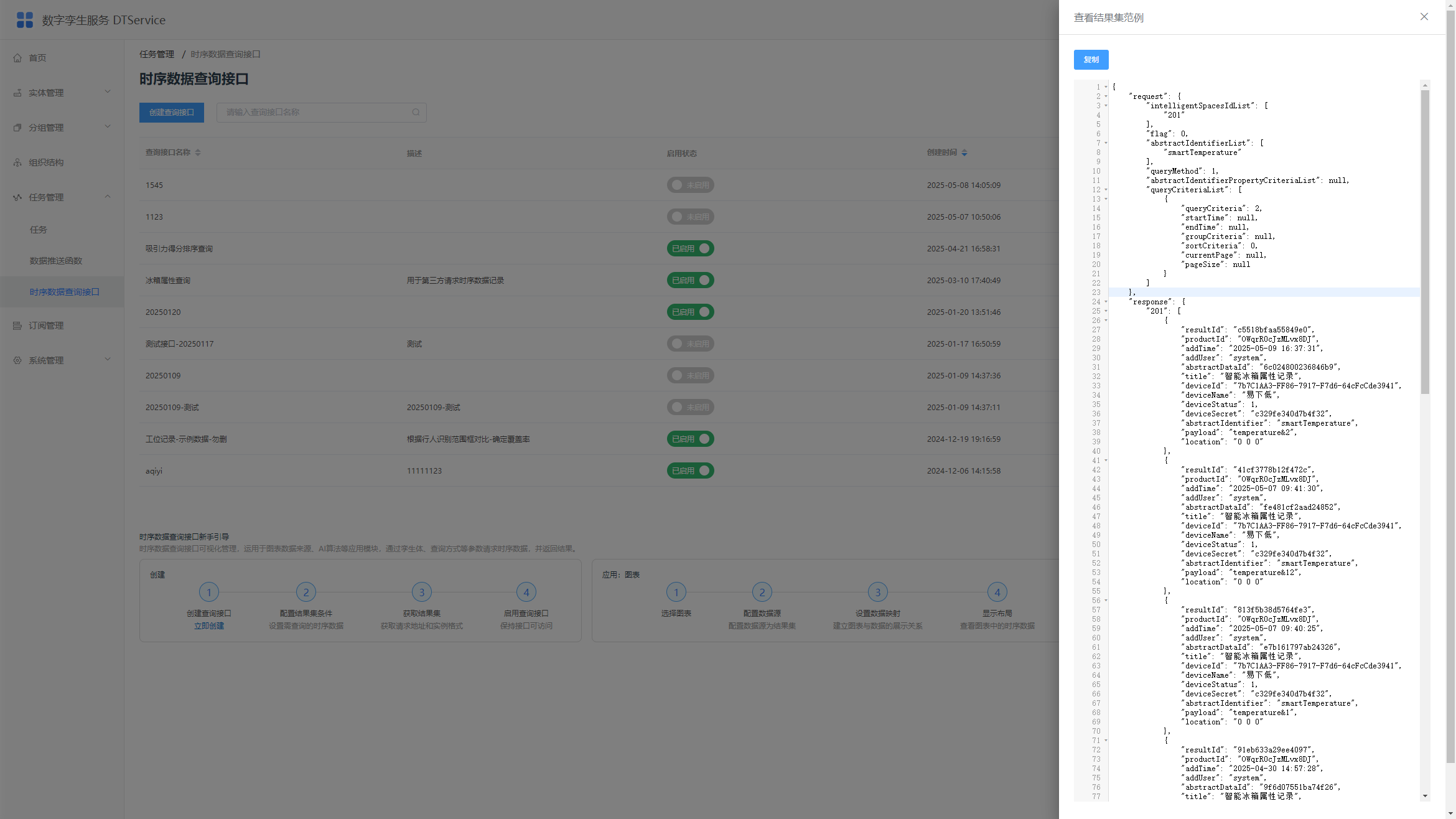Expand the 分组管理 menu
The width and height of the screenshot is (1456, 819).
point(62,128)
